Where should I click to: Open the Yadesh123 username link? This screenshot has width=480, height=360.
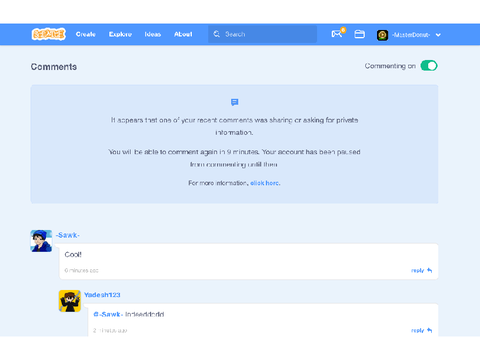tap(102, 295)
